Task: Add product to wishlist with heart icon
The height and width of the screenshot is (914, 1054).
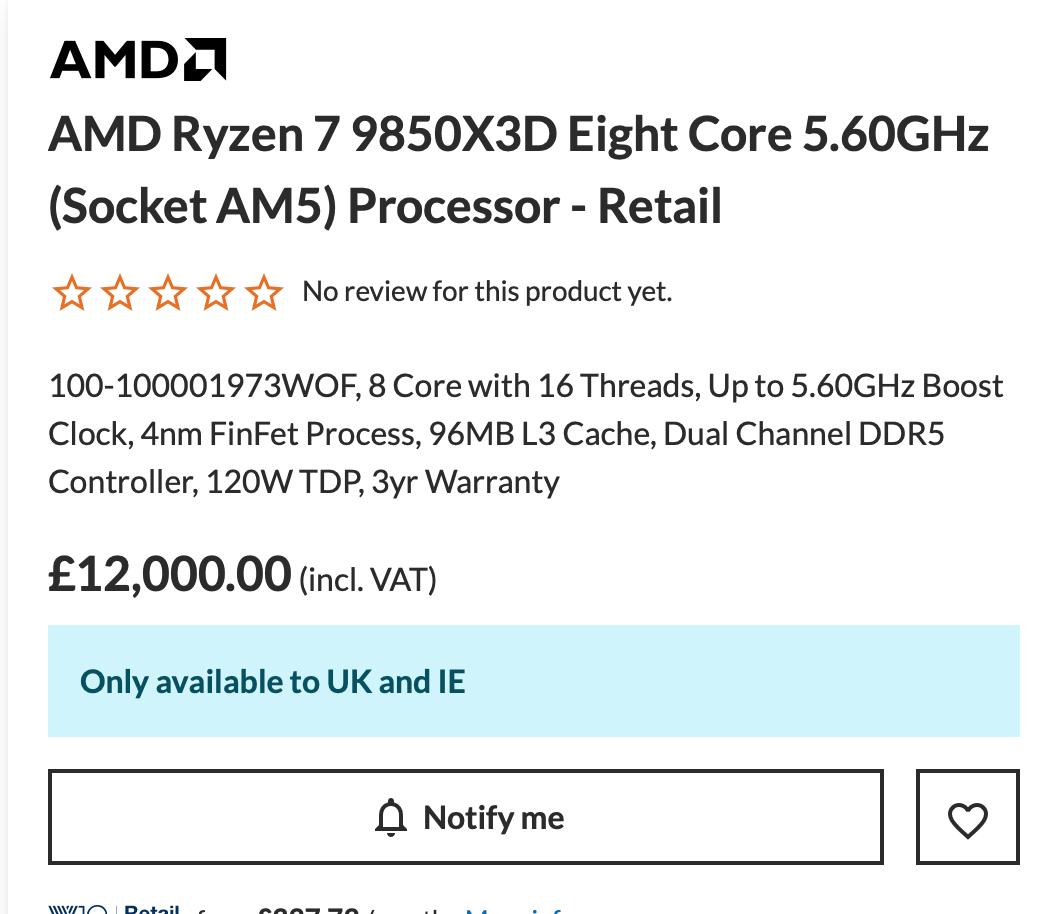Action: click(x=967, y=819)
